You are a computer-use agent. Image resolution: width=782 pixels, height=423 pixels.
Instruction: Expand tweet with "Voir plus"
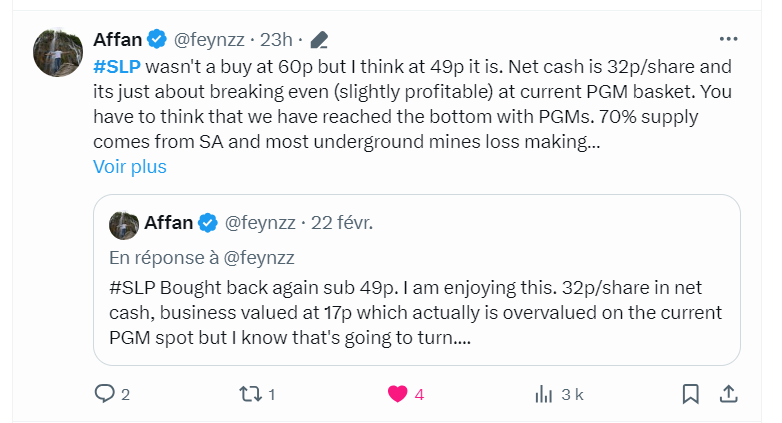[130, 167]
